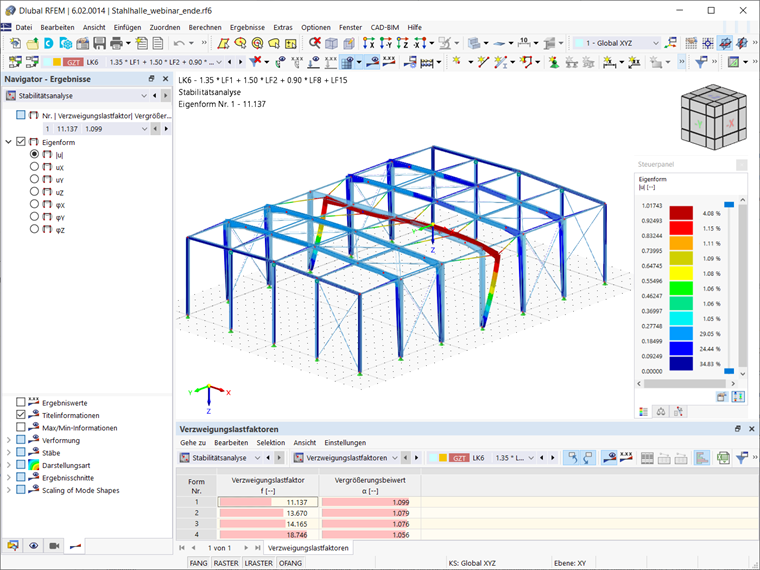Click next mode arrow beside 11.137 selector

(166, 129)
